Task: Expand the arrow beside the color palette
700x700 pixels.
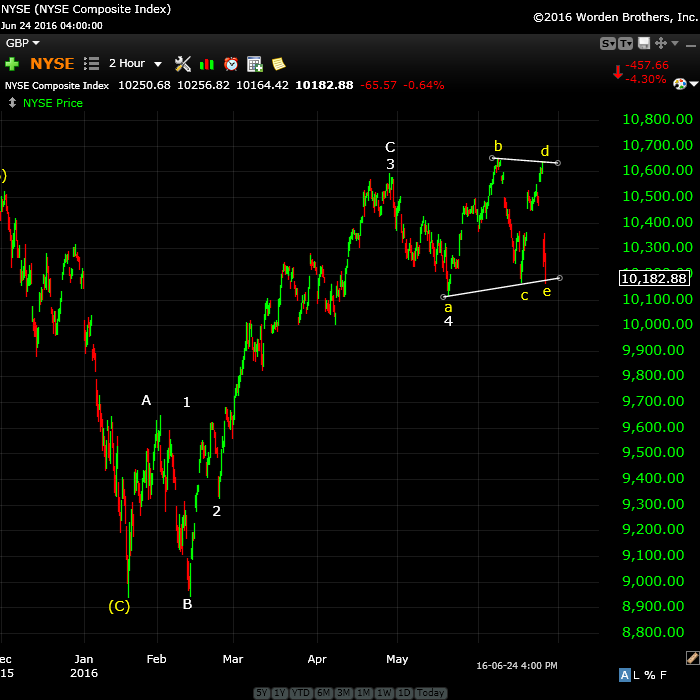Action: pos(694,83)
